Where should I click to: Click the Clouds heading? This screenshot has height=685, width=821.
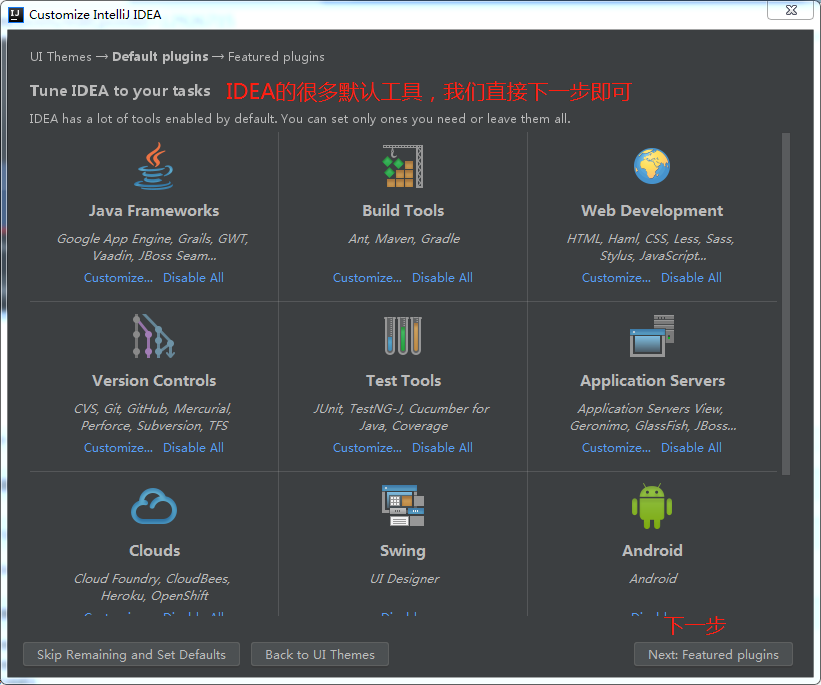coord(154,550)
